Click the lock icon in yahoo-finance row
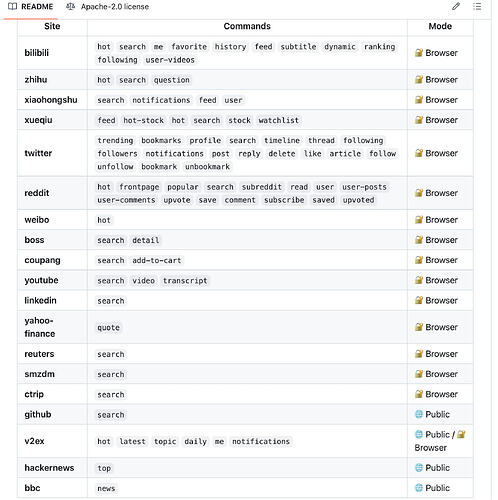498x500 pixels. point(419,327)
